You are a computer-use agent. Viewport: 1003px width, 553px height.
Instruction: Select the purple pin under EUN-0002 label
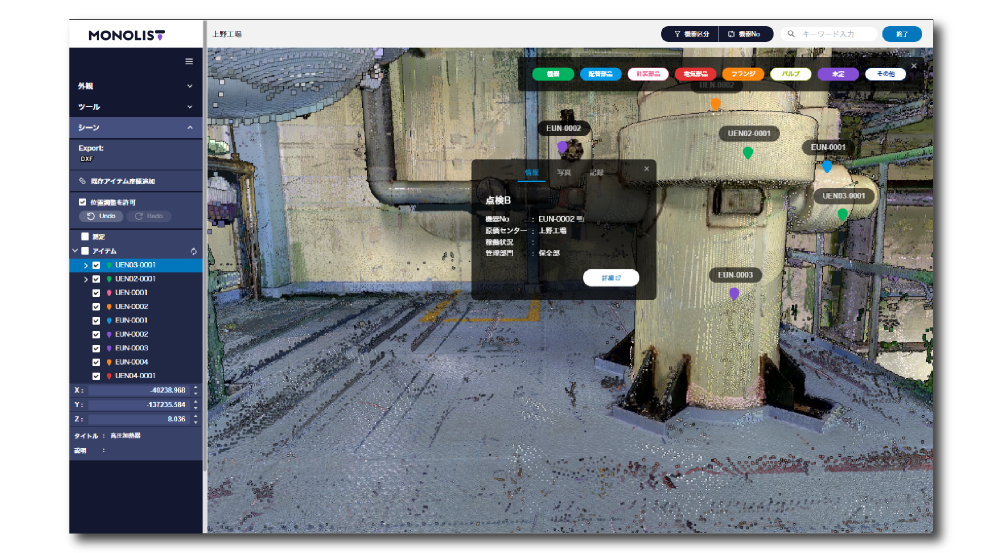(x=562, y=148)
